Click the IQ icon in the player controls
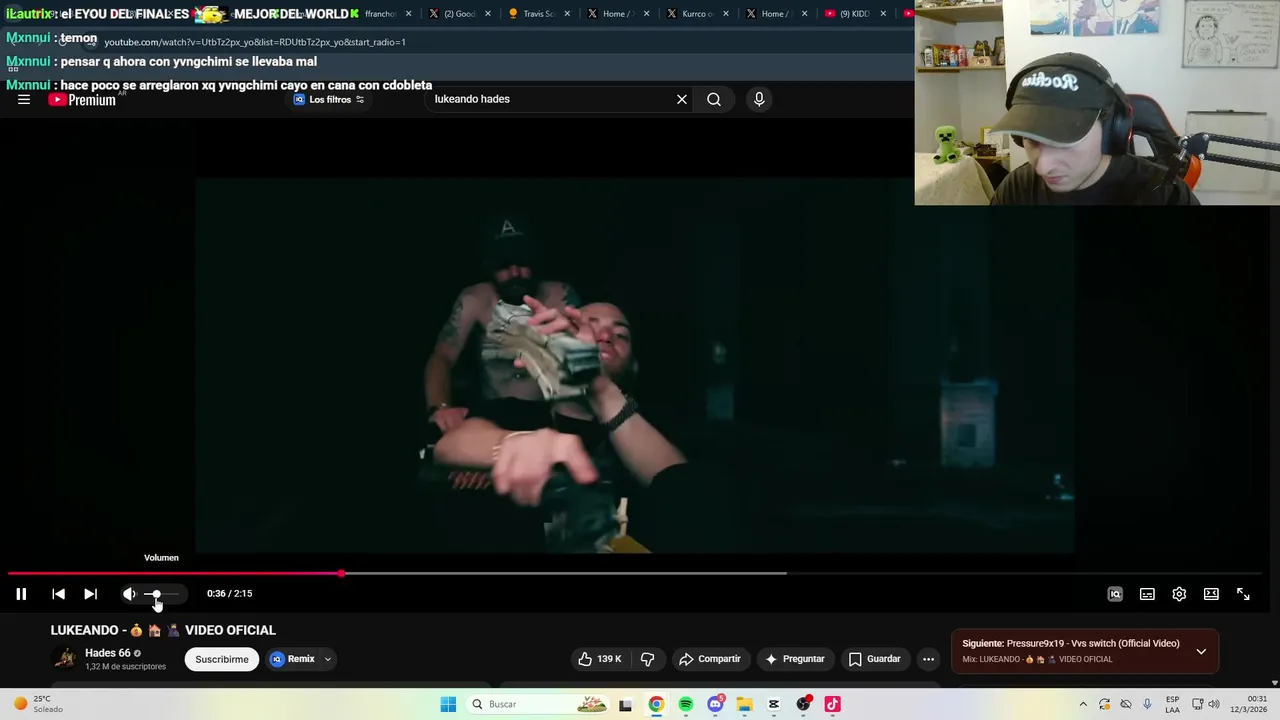1280x720 pixels. pyautogui.click(x=1115, y=594)
